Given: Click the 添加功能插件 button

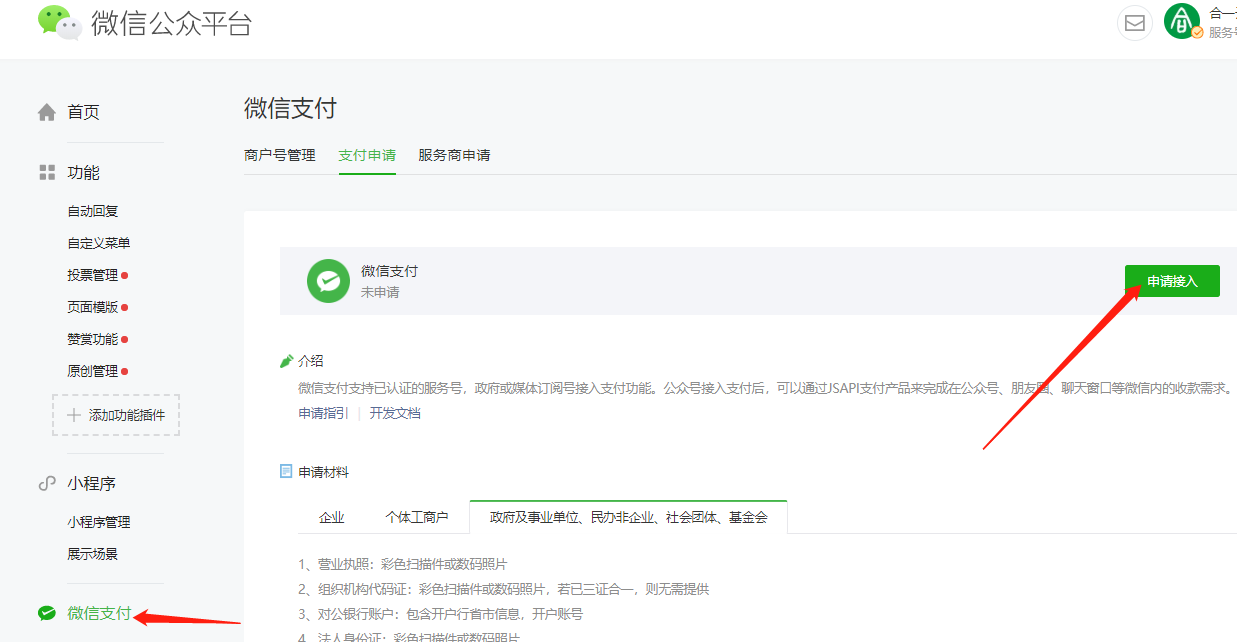Looking at the screenshot, I should (116, 415).
